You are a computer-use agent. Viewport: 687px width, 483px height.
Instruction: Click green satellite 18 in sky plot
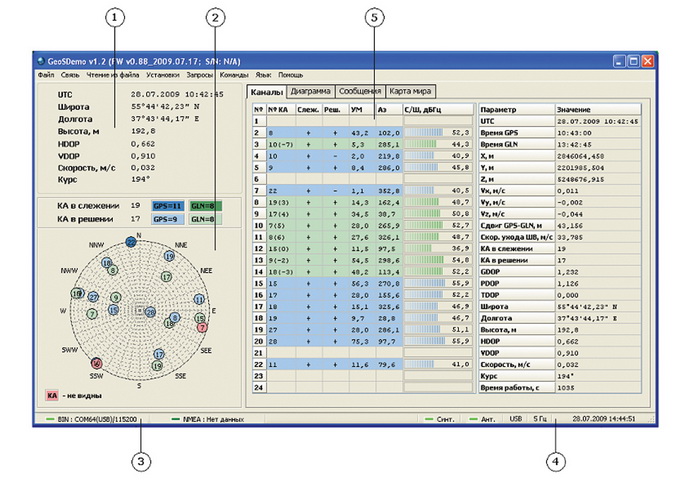coord(169,323)
